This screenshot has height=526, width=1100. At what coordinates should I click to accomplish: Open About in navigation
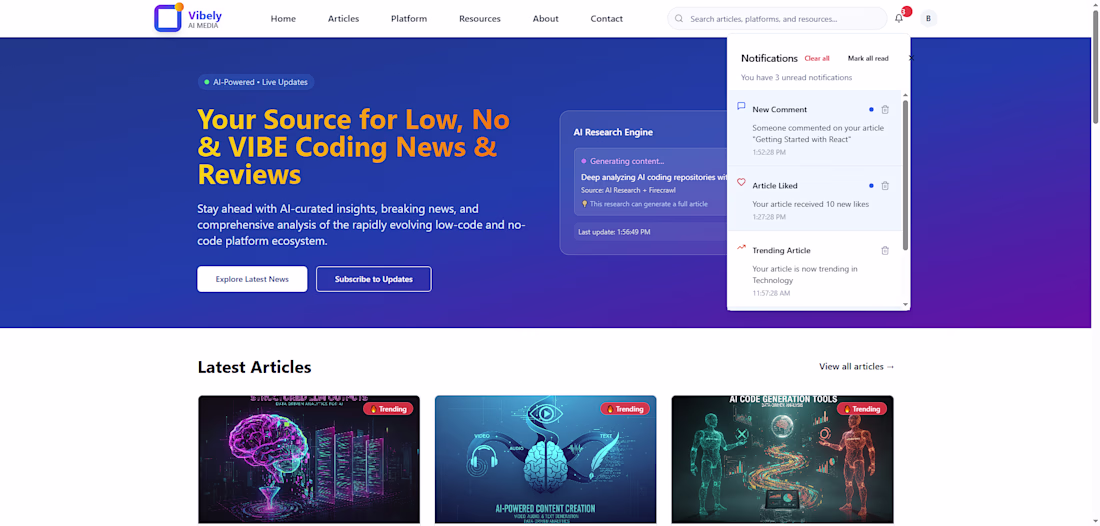click(546, 19)
